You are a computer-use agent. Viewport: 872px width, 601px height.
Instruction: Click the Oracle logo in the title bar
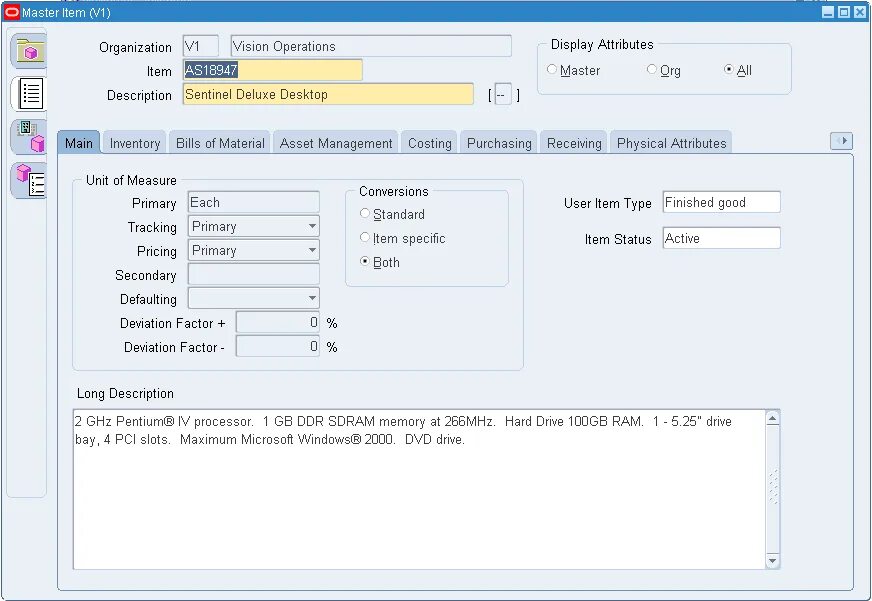[x=11, y=12]
